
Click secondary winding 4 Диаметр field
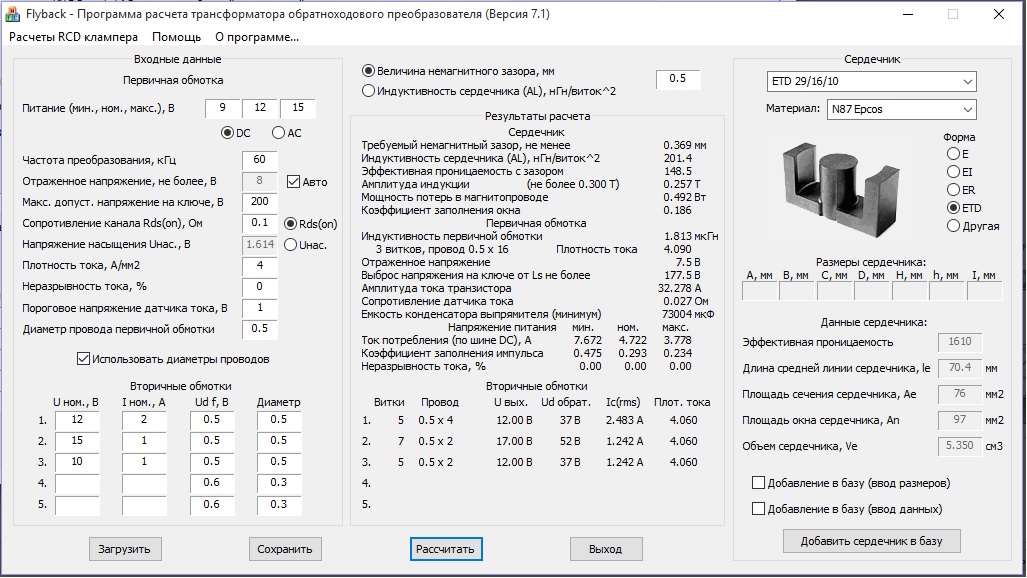278,484
